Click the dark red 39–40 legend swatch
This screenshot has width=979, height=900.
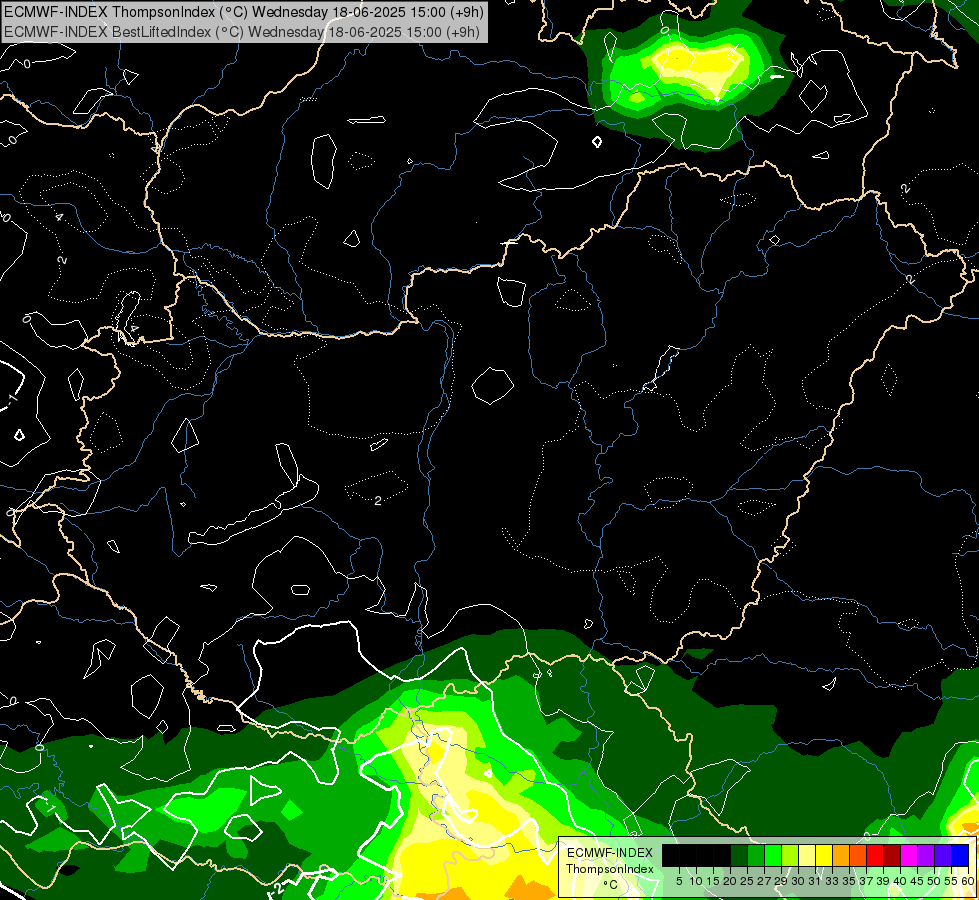(x=892, y=855)
